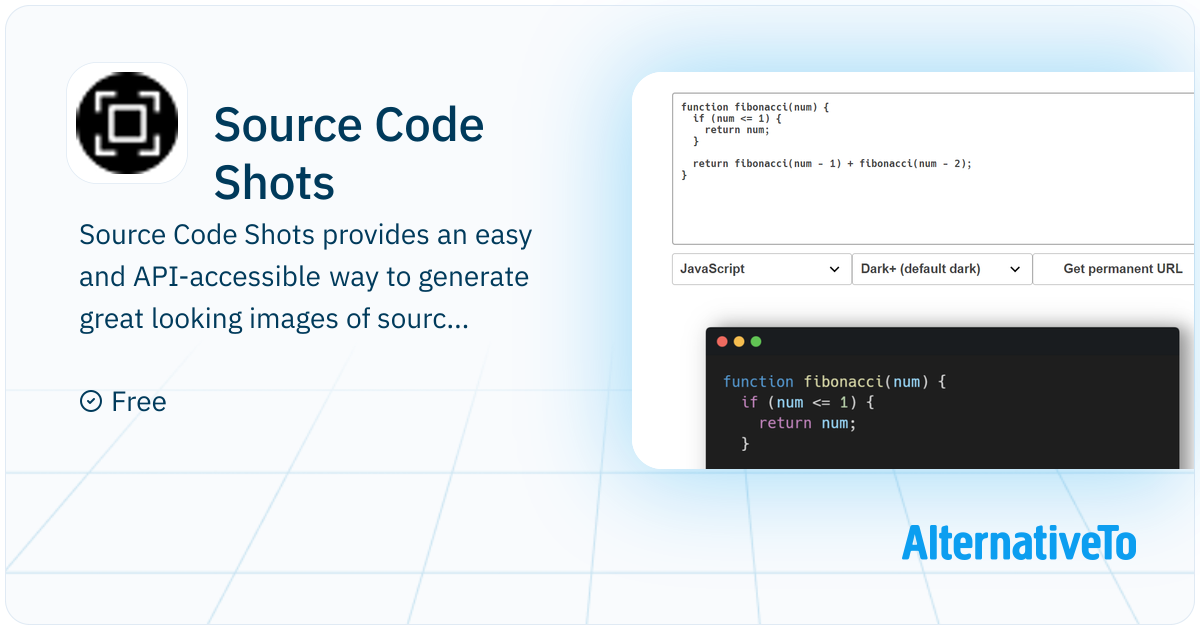The width and height of the screenshot is (1200, 630).
Task: Click the description text about generating images
Action: pos(306,277)
